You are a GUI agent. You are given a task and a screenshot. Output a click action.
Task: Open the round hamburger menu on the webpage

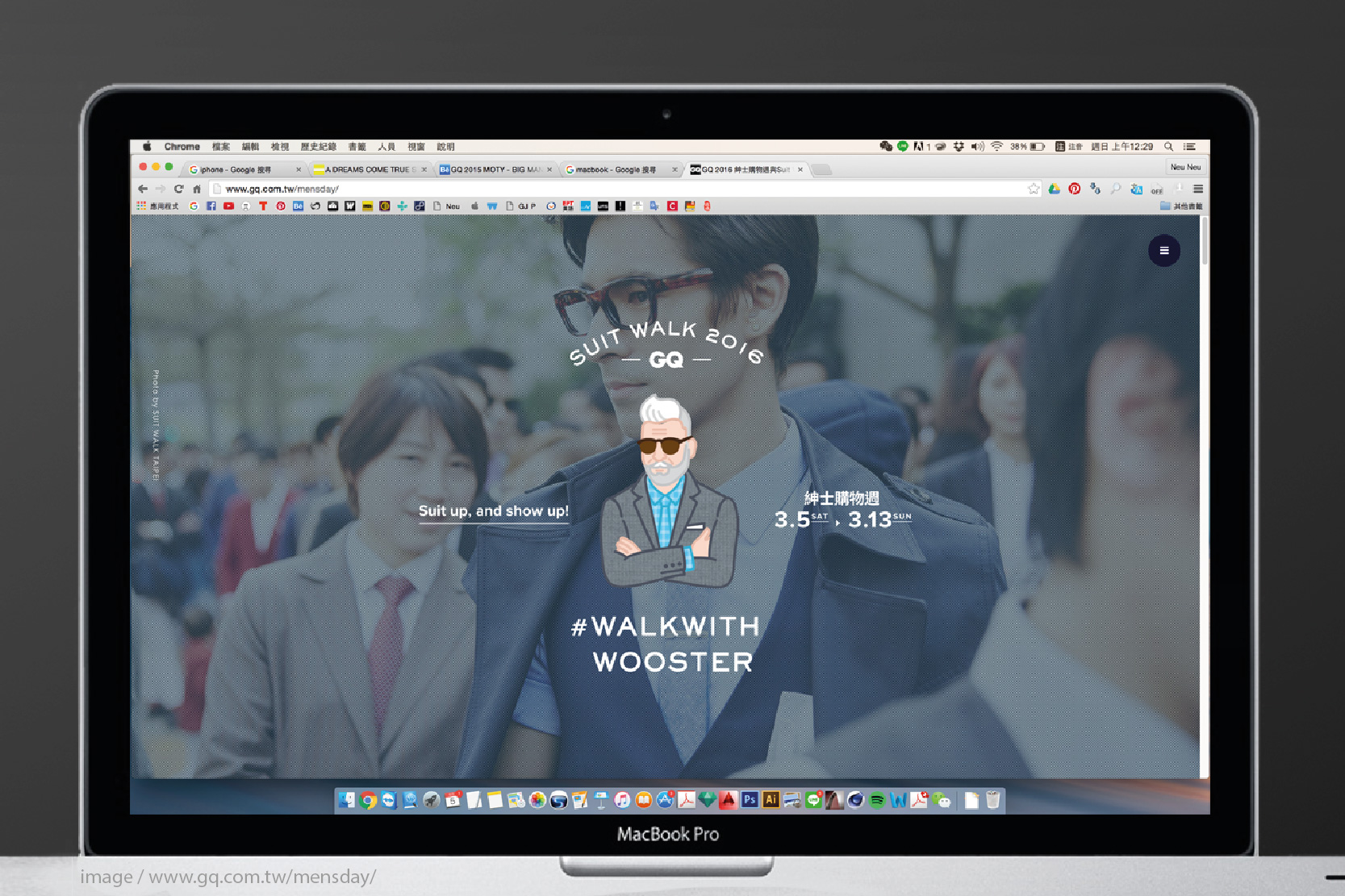coord(1163,251)
